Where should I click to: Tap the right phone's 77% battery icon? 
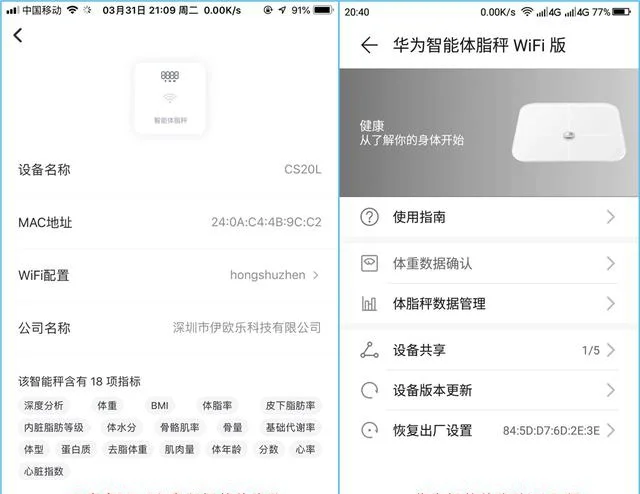[x=621, y=12]
